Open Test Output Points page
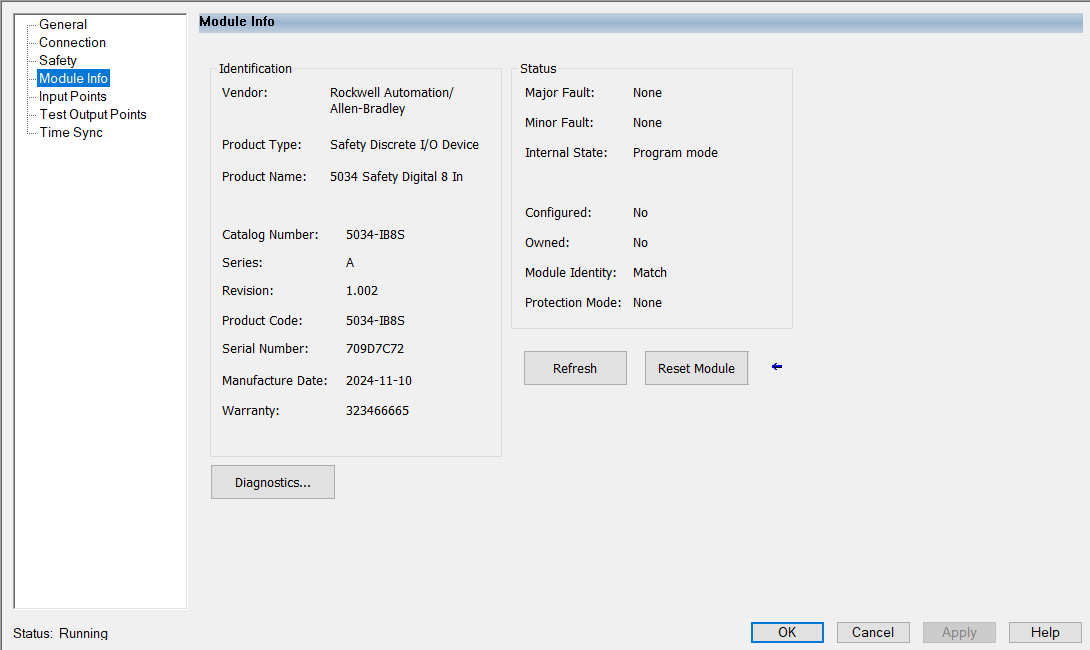The image size is (1090, 650). pyautogui.click(x=92, y=115)
